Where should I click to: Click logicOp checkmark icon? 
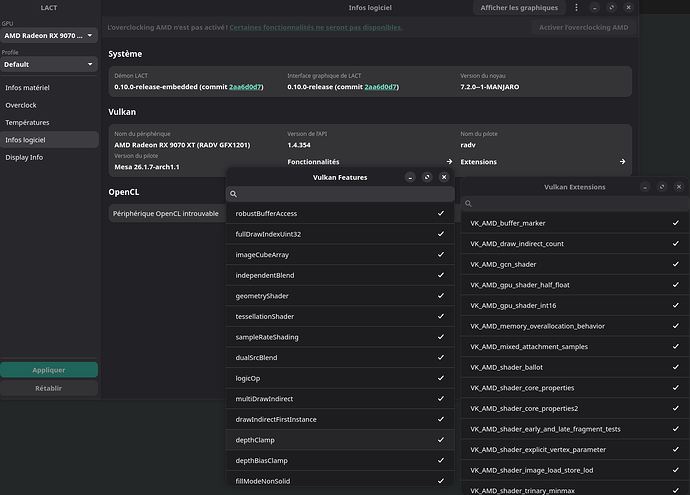(x=440, y=378)
